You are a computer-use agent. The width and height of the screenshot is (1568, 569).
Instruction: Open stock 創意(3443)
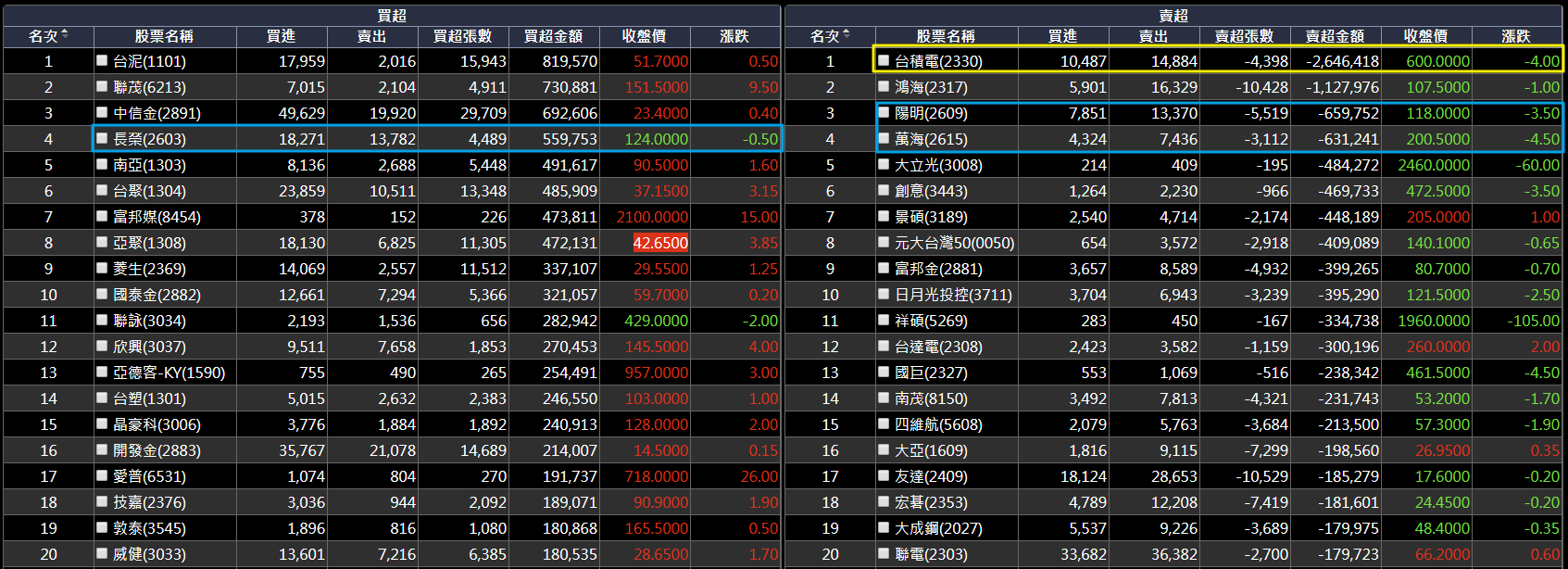click(x=931, y=191)
